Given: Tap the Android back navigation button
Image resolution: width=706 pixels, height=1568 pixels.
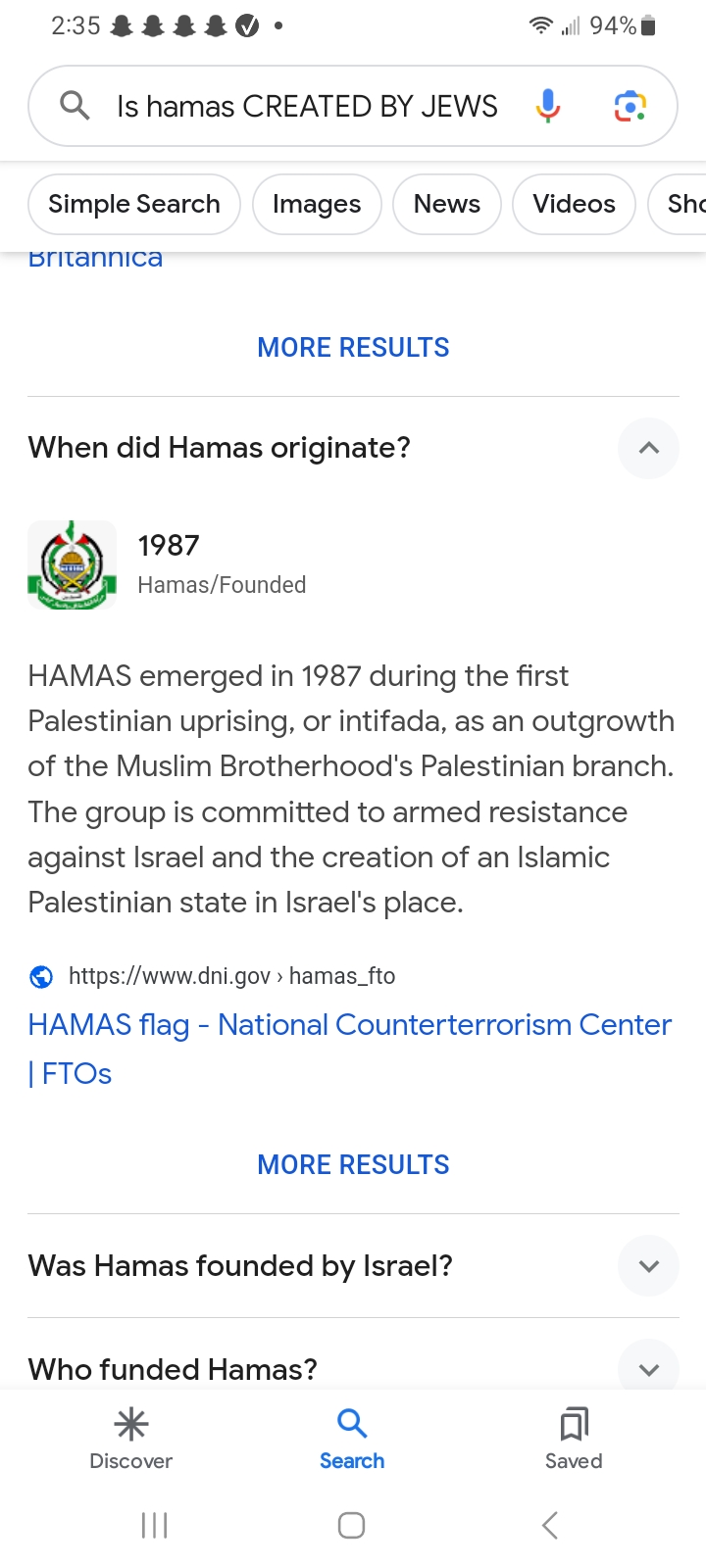Looking at the screenshot, I should click(x=550, y=1525).
